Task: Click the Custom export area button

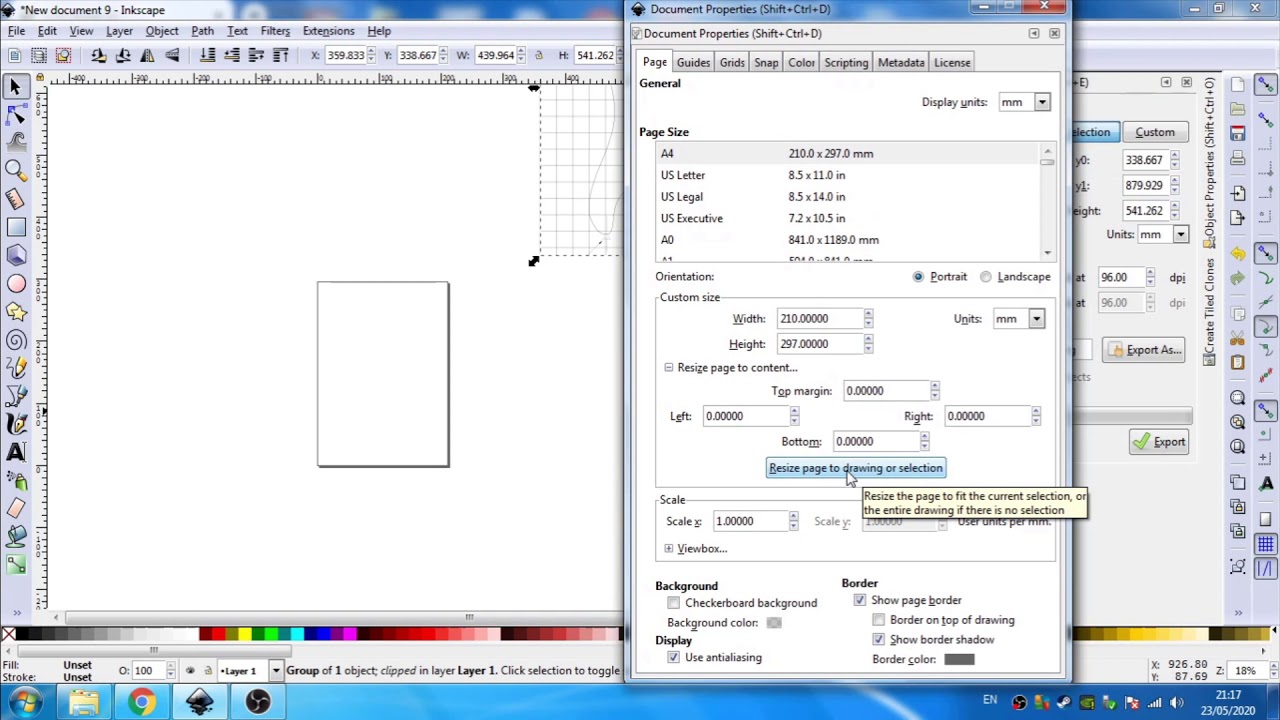Action: tap(1155, 132)
